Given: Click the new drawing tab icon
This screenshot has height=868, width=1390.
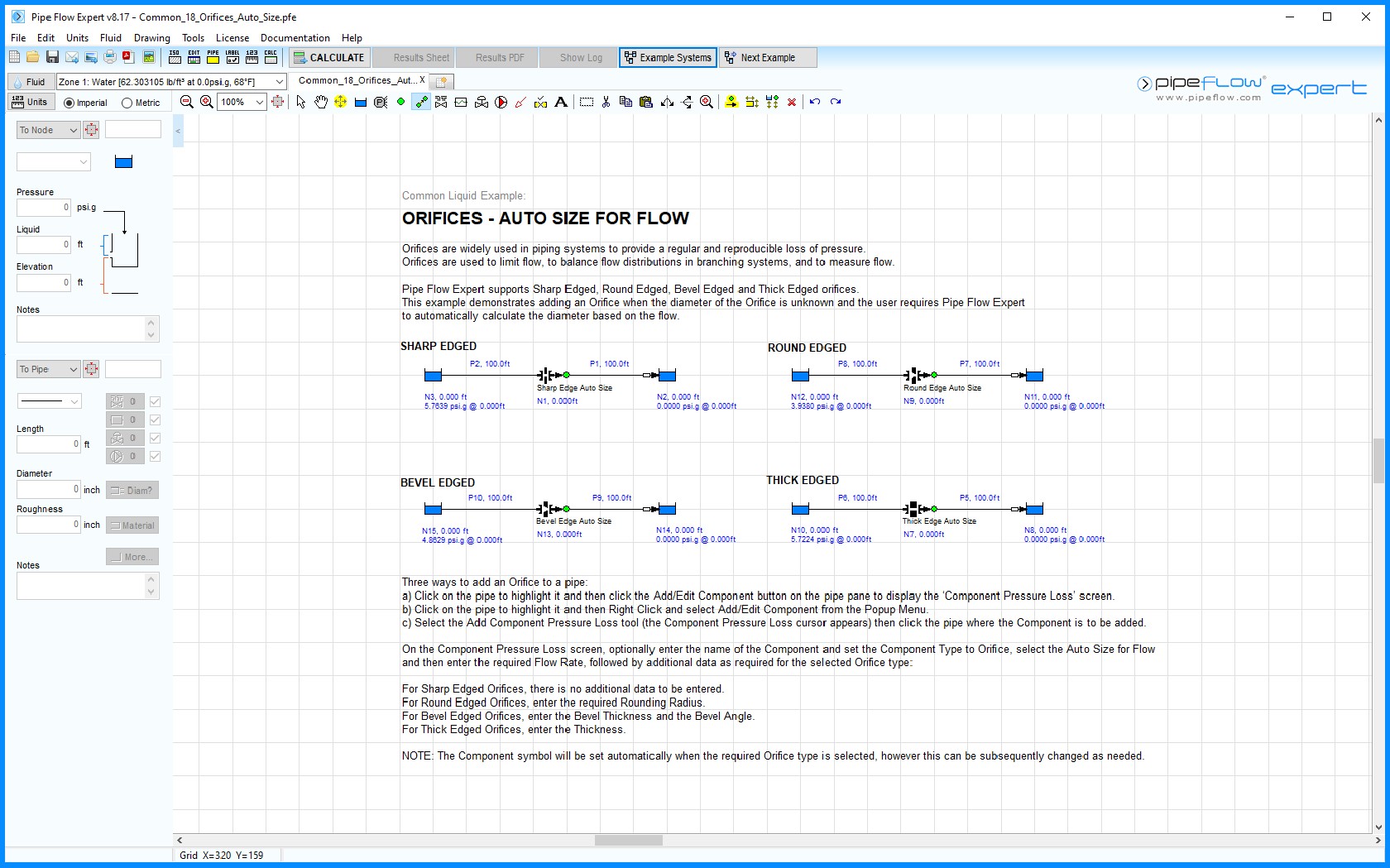Looking at the screenshot, I should tap(442, 81).
